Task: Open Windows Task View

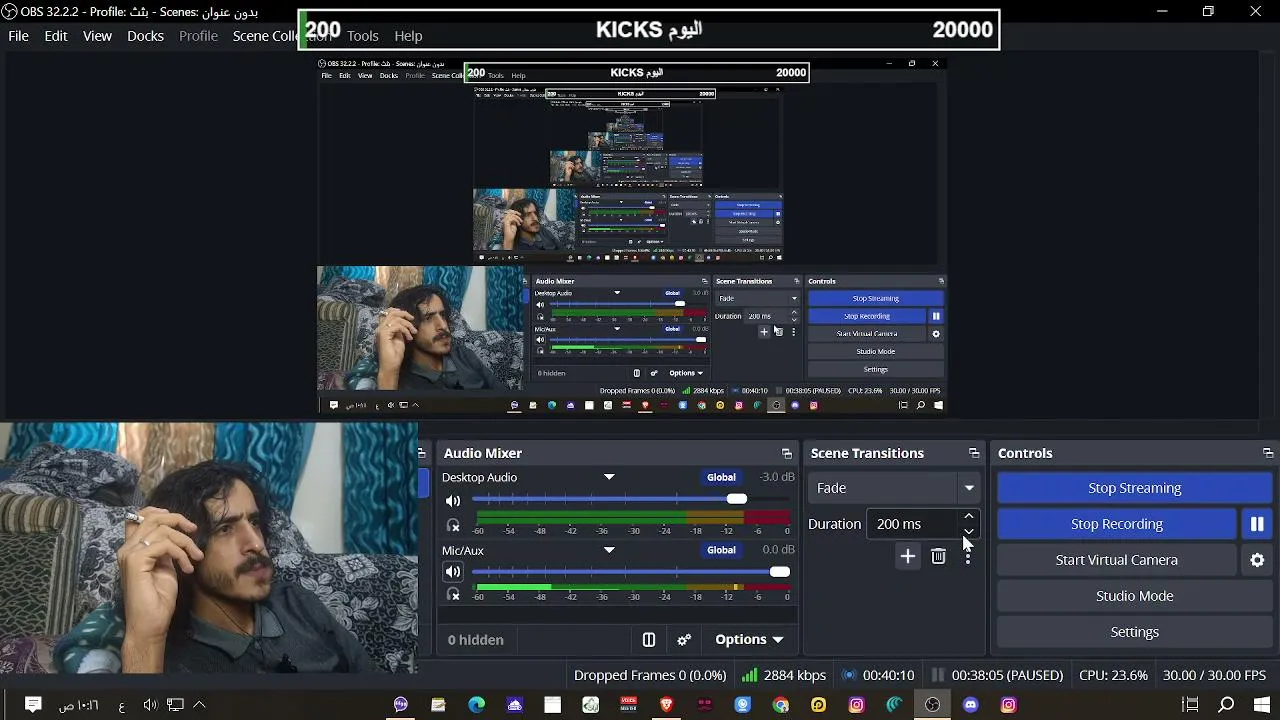Action: (x=1190, y=705)
